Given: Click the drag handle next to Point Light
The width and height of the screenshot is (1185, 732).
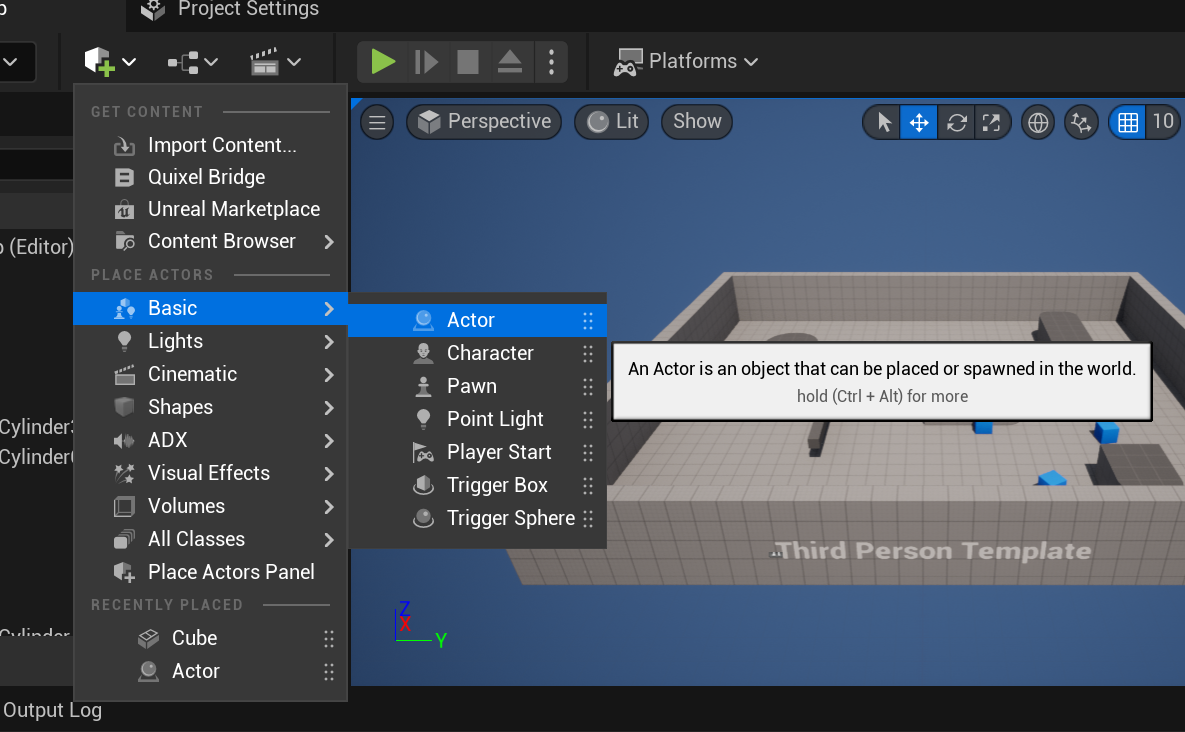Looking at the screenshot, I should point(588,419).
